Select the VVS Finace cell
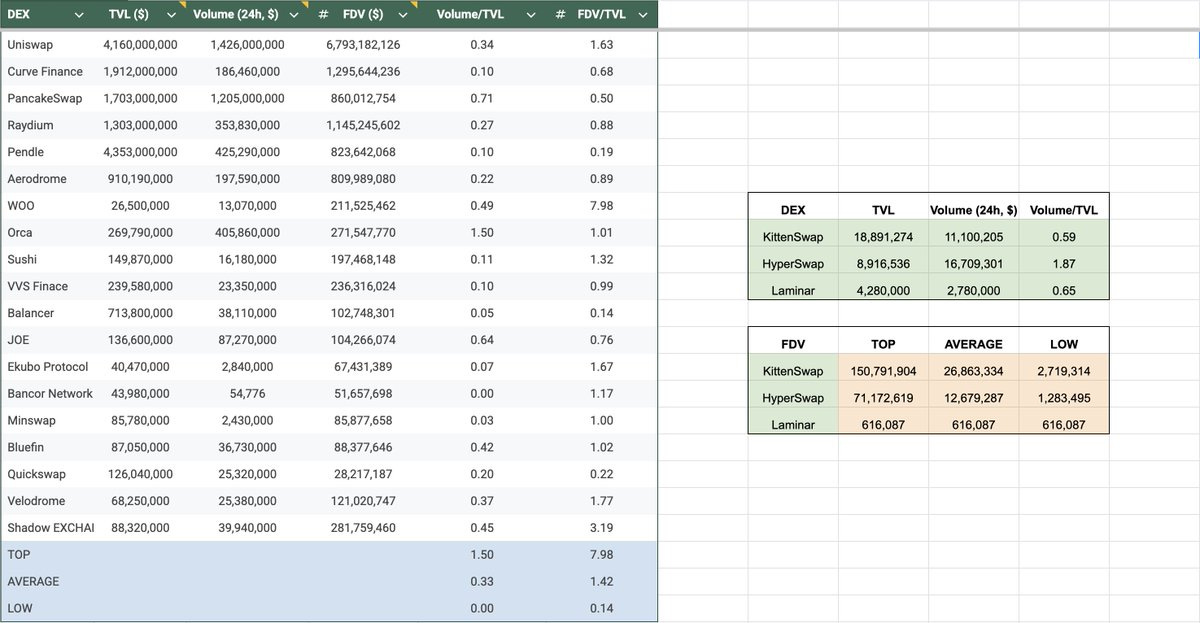Image resolution: width=1200 pixels, height=623 pixels. [38, 287]
